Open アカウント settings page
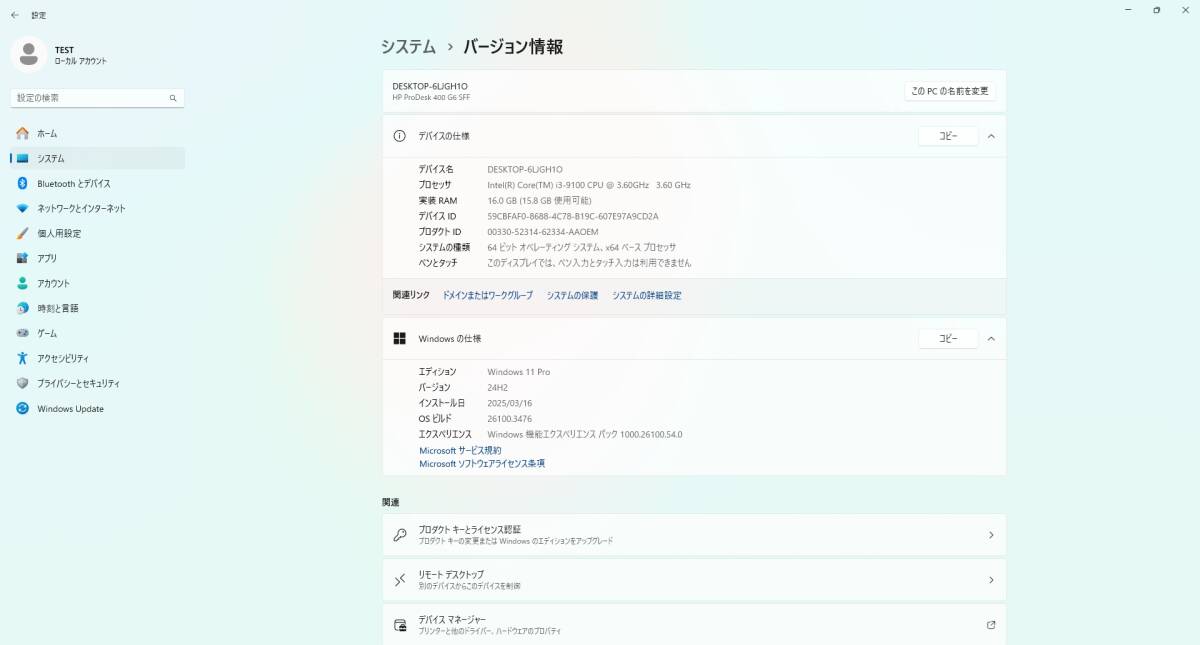Screen dimensions: 1200x645 click(97, 283)
